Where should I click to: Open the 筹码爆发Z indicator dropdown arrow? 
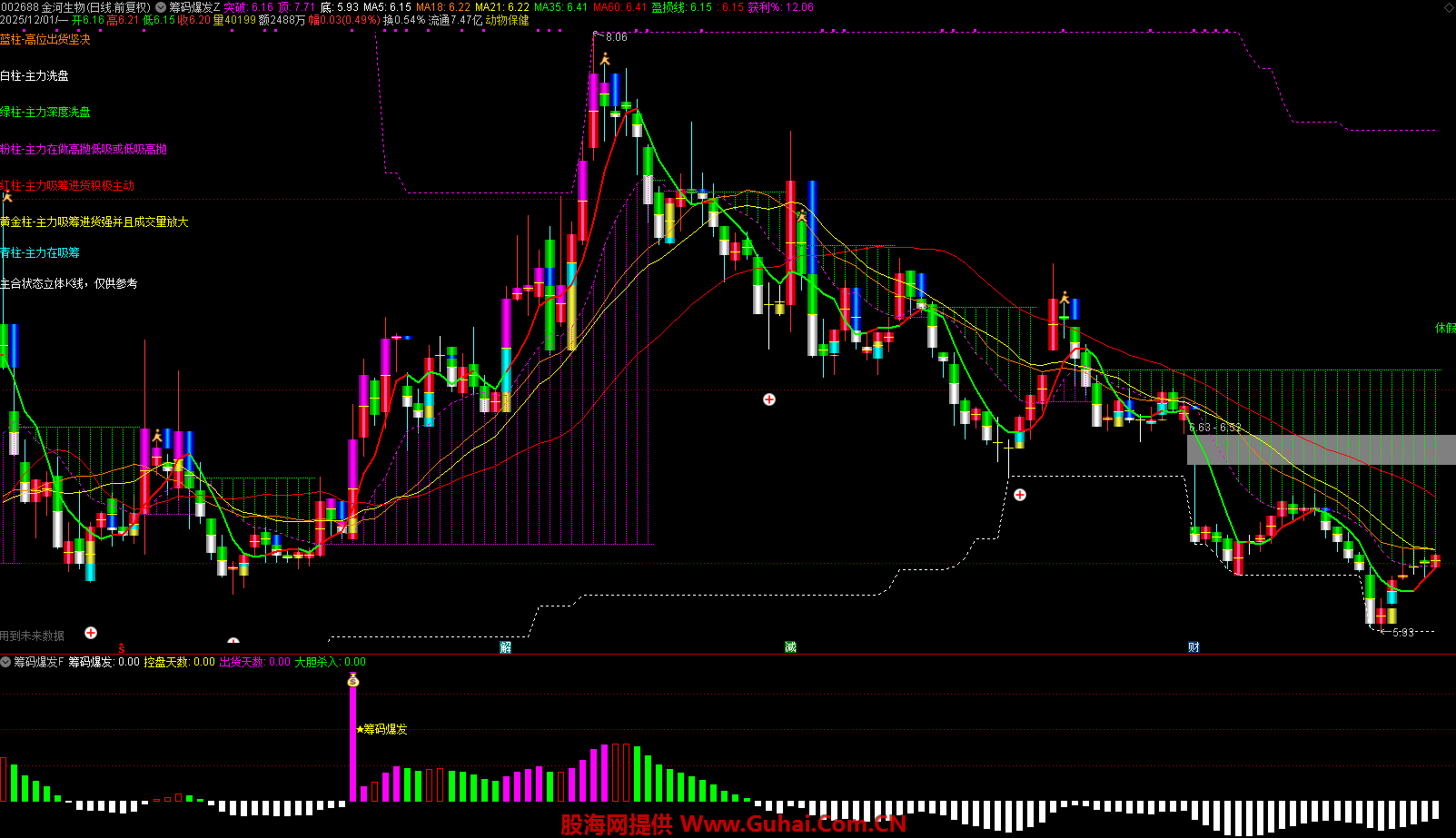point(161,7)
